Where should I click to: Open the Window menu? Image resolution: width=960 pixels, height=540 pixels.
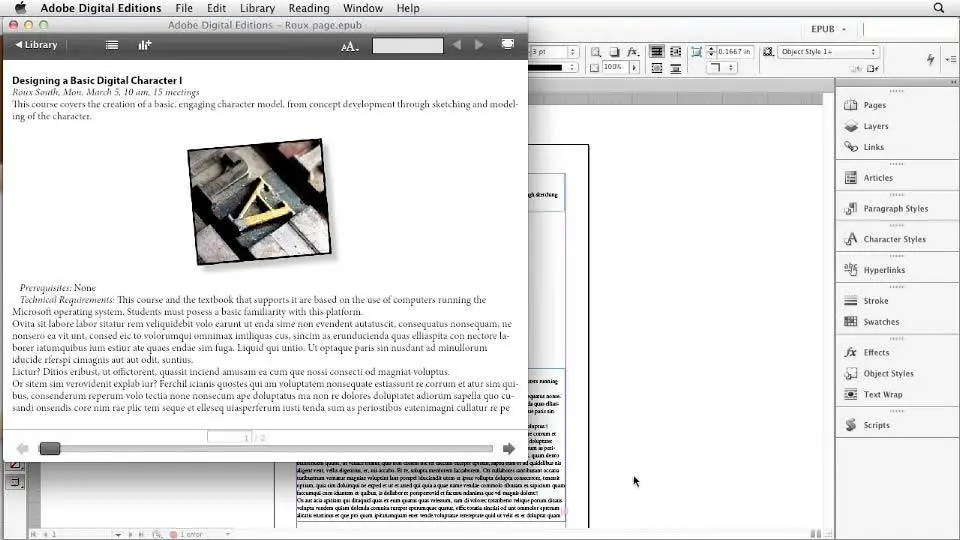(x=362, y=8)
